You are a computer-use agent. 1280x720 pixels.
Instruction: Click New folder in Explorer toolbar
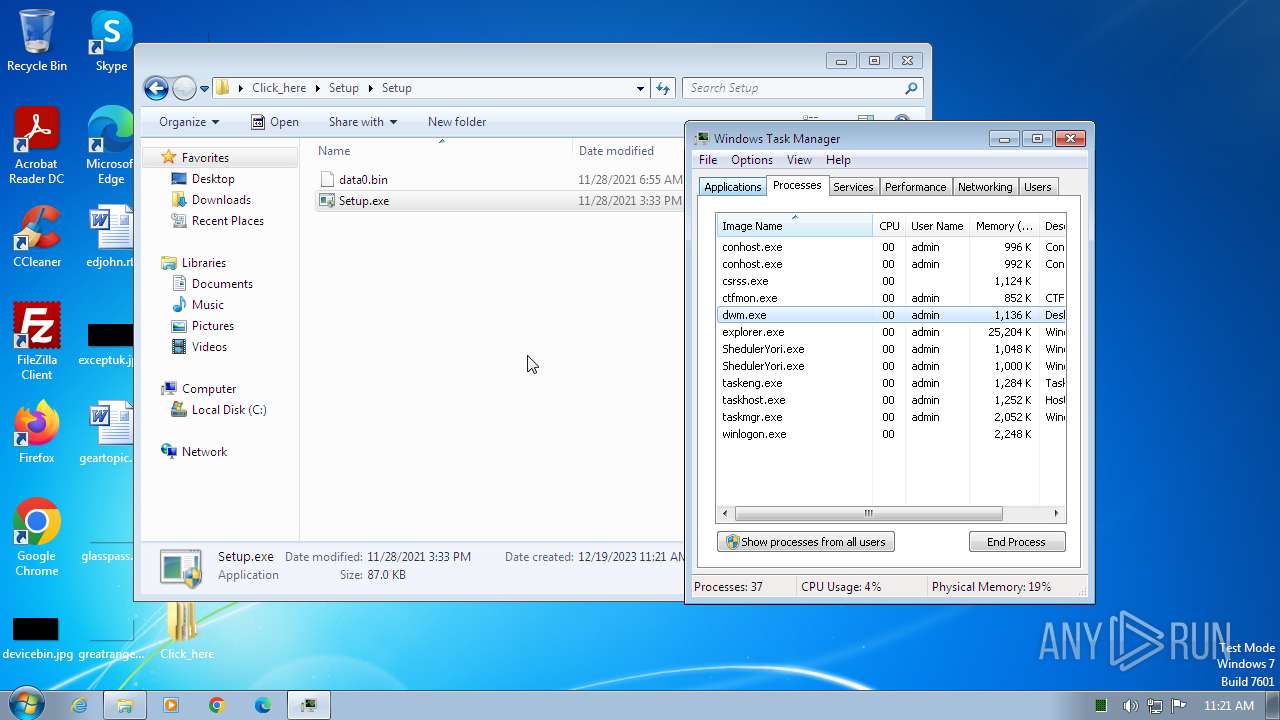457,122
